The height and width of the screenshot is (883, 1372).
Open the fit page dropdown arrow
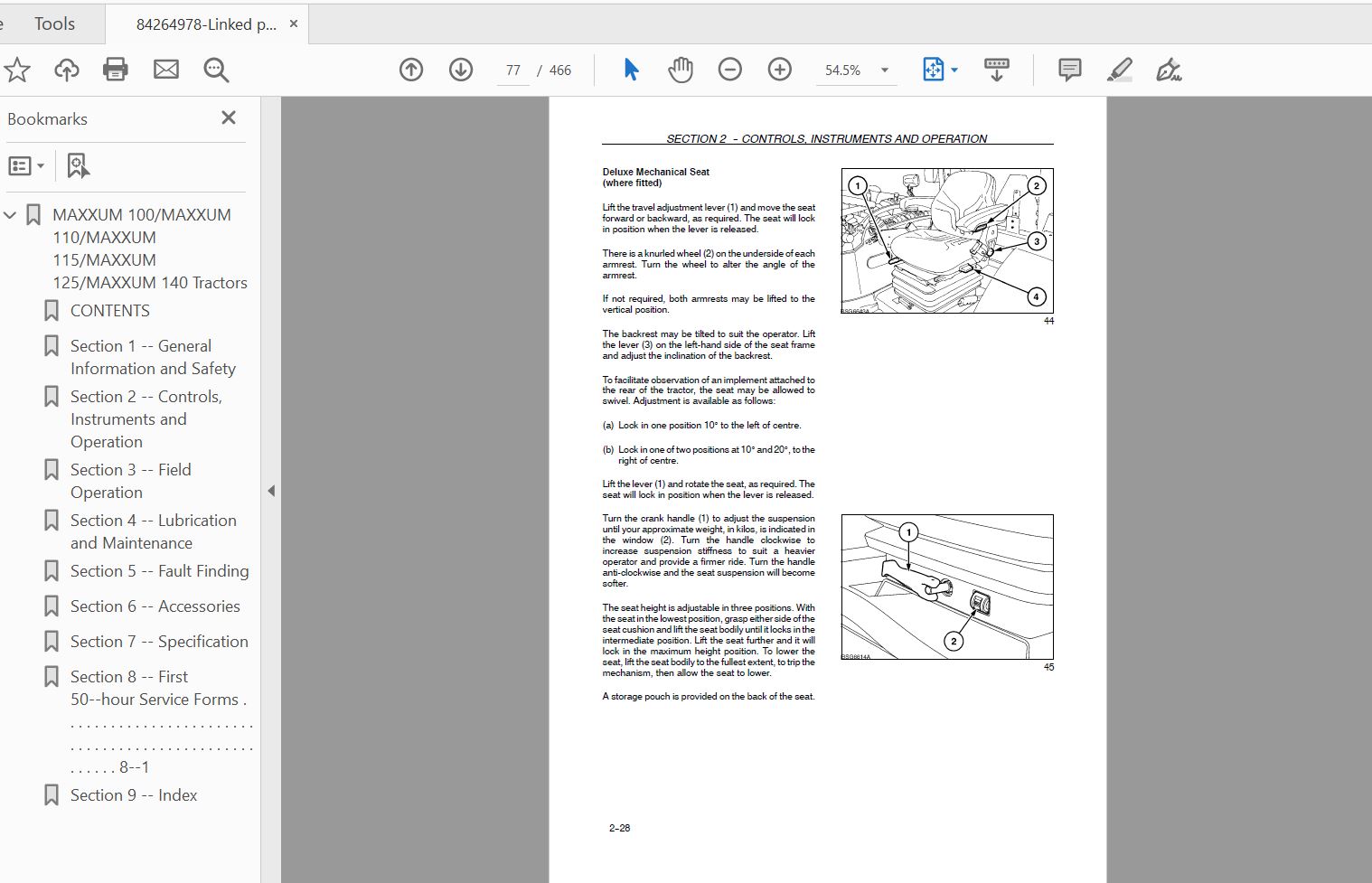pyautogui.click(x=954, y=70)
